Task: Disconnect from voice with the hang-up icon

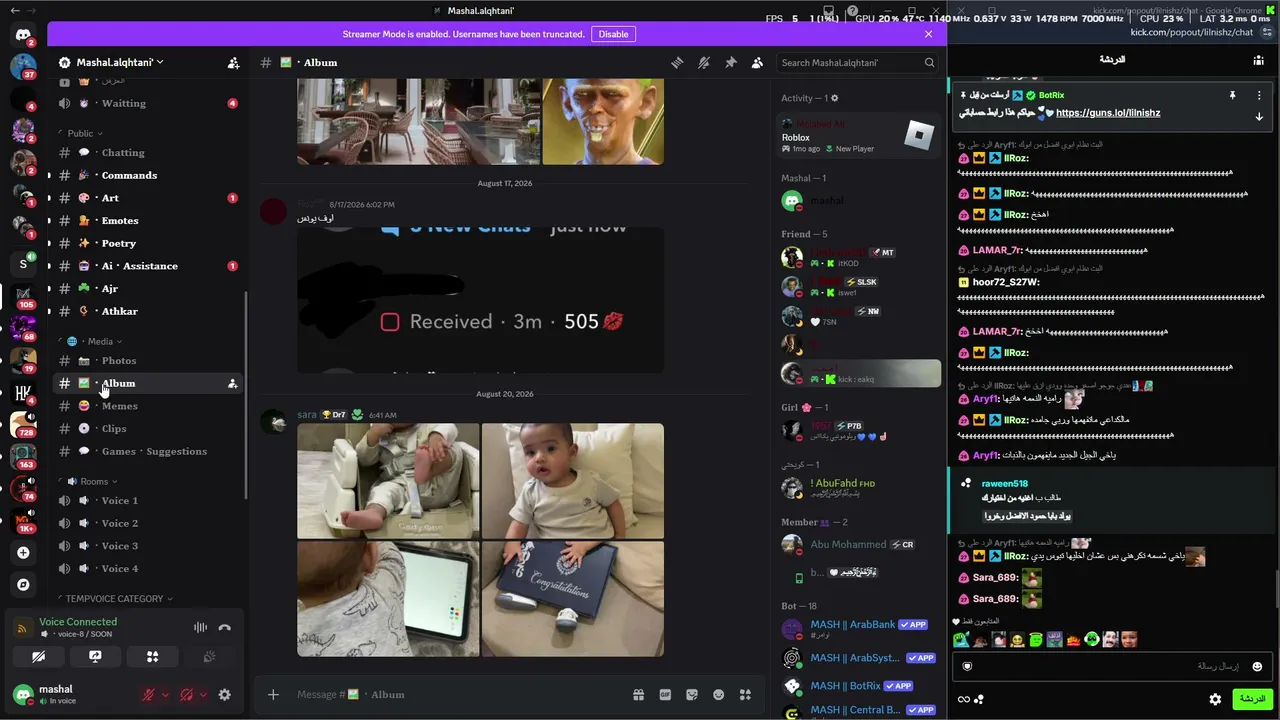Action: [x=225, y=628]
